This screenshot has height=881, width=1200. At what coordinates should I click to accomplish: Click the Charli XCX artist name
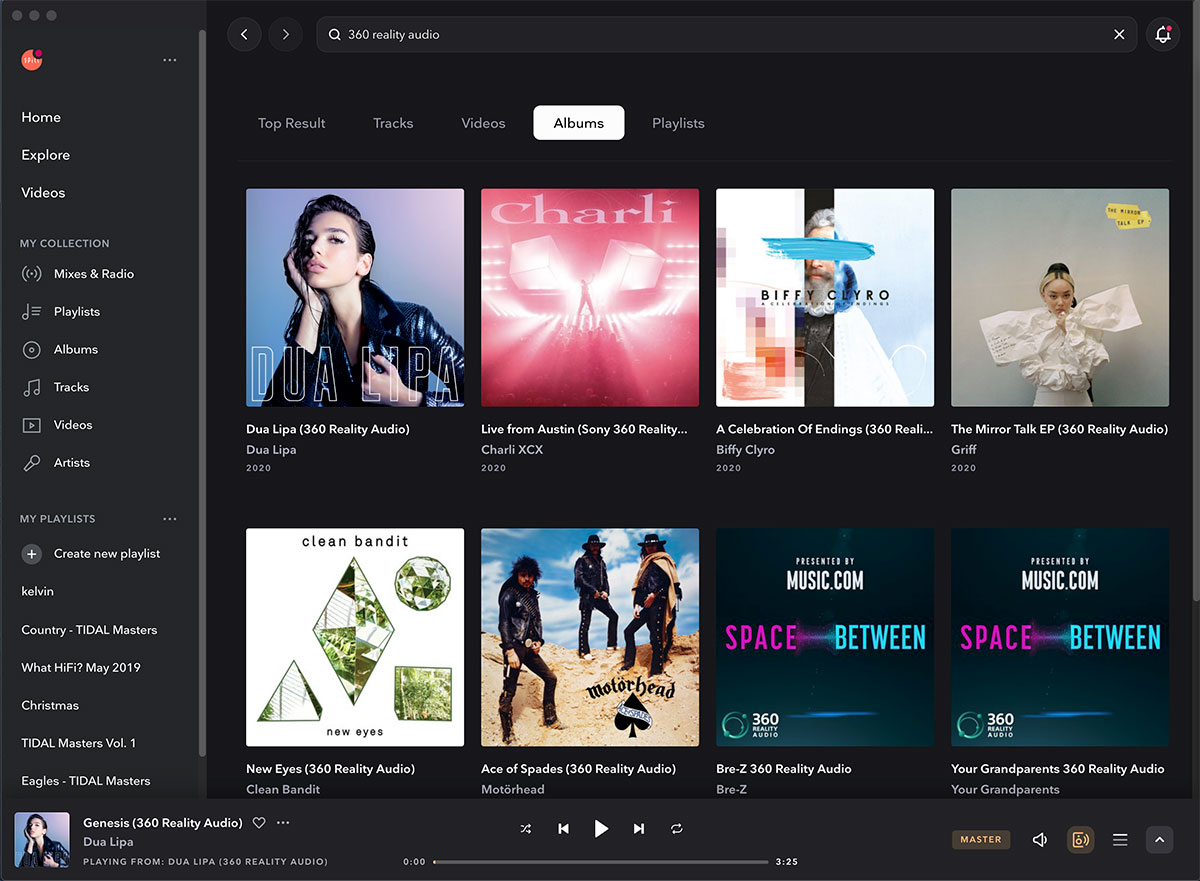(x=512, y=450)
